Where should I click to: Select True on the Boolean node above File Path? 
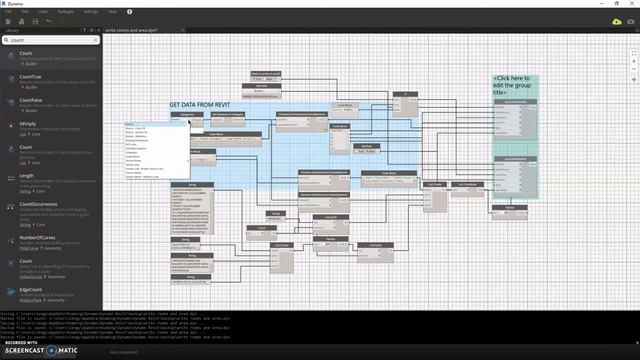[258, 79]
